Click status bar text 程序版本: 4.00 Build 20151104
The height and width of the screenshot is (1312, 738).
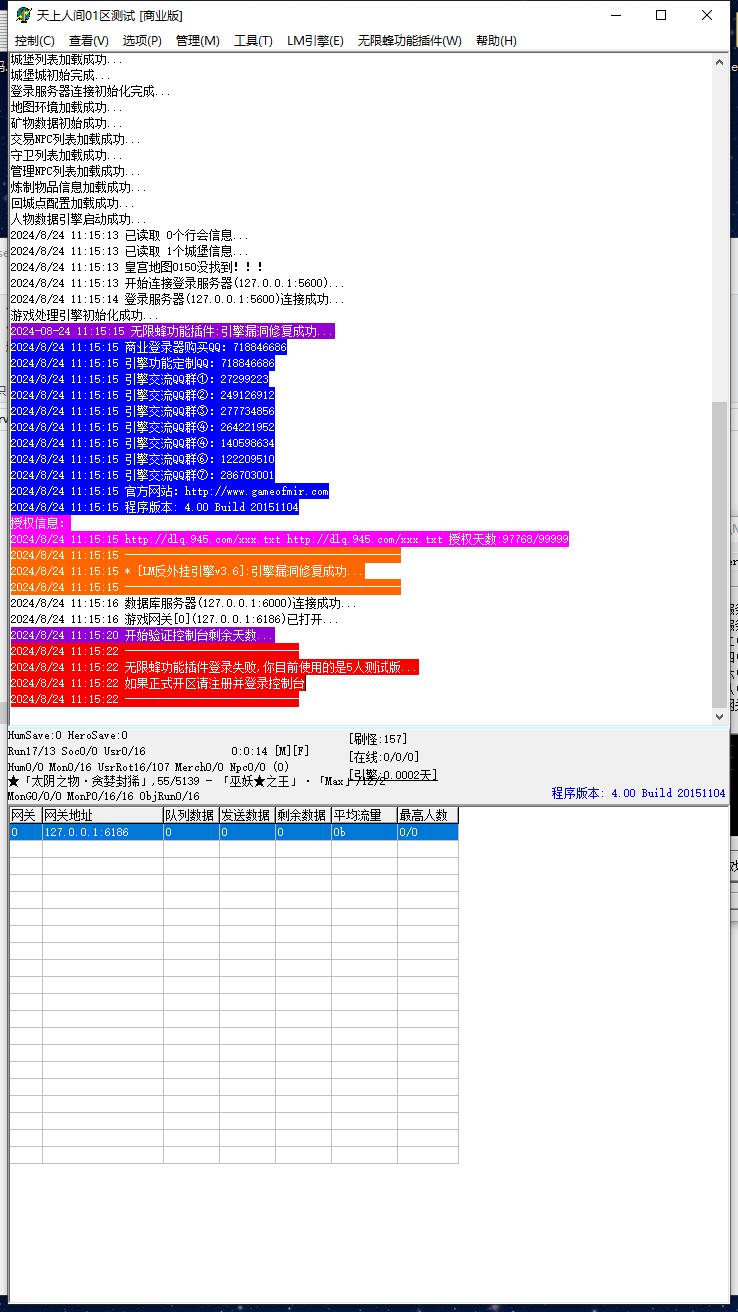pos(638,793)
